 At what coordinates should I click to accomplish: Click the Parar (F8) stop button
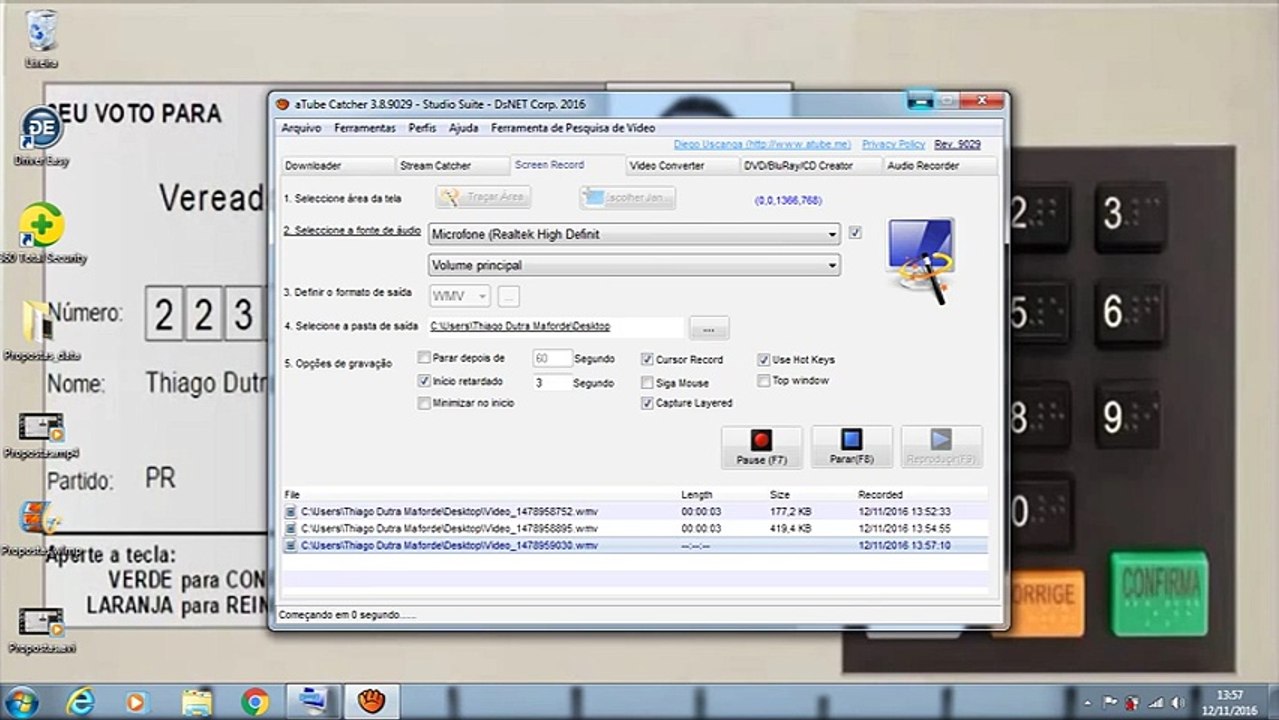852,447
